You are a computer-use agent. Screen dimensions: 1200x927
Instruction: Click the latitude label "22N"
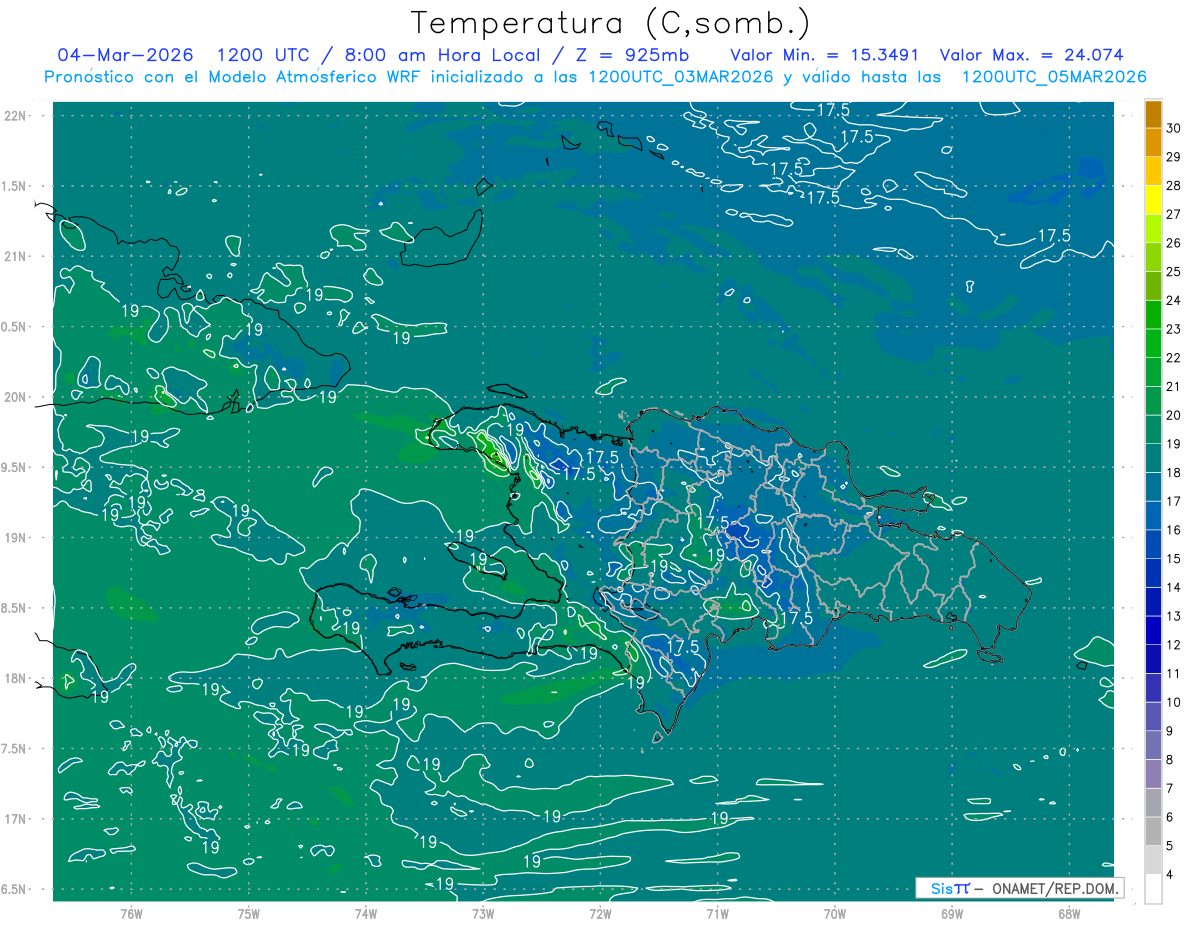tap(15, 116)
